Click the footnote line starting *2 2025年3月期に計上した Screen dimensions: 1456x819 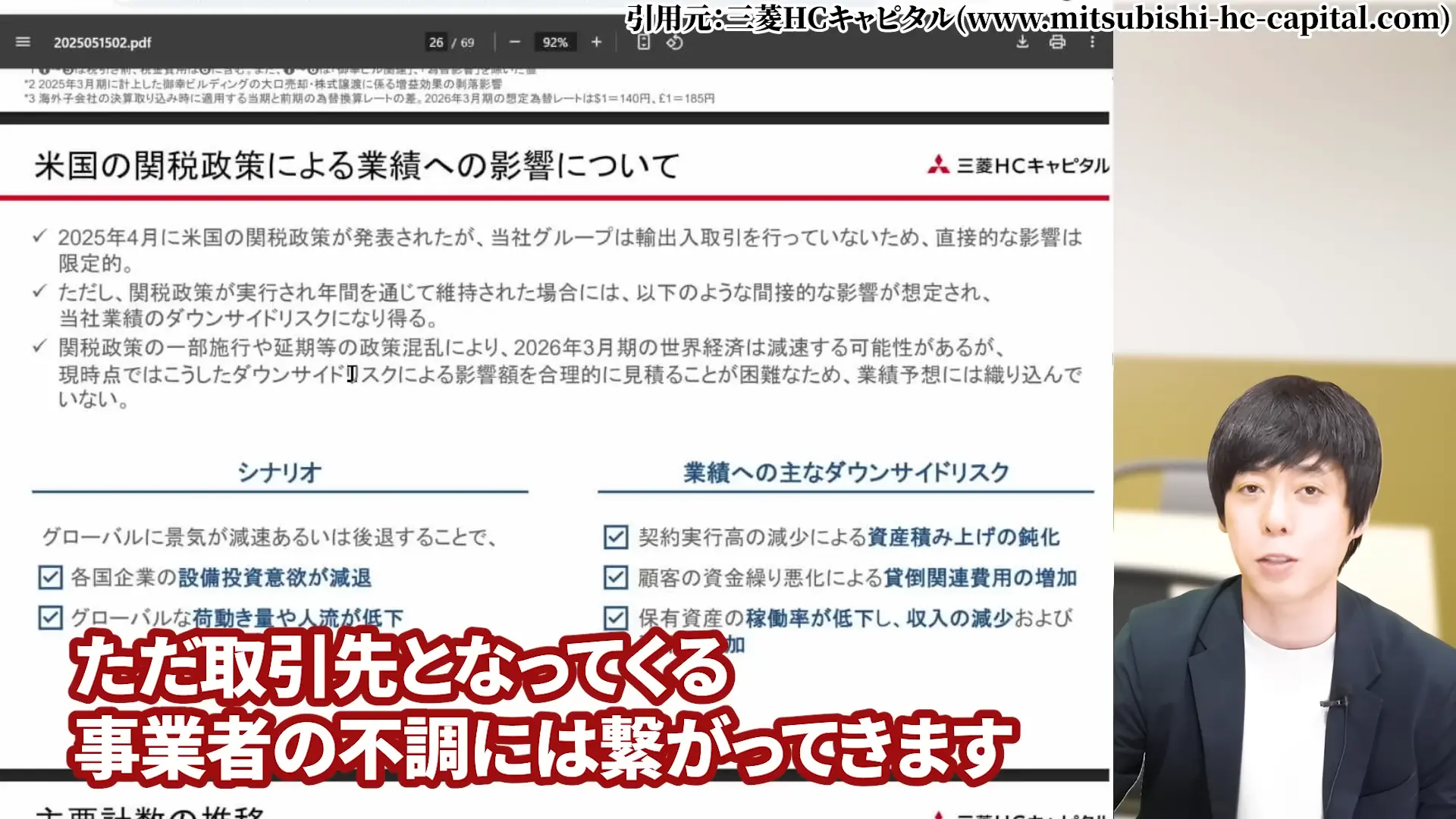[x=263, y=84]
